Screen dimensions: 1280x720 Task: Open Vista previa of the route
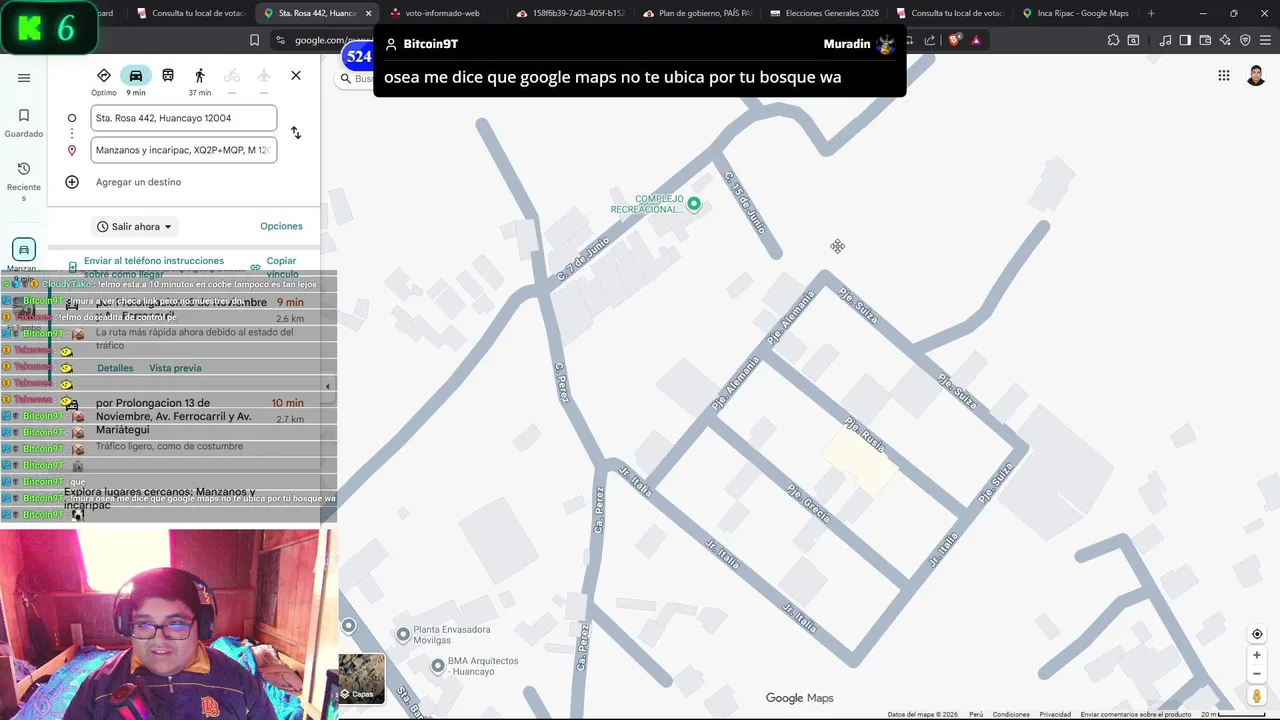tap(175, 368)
